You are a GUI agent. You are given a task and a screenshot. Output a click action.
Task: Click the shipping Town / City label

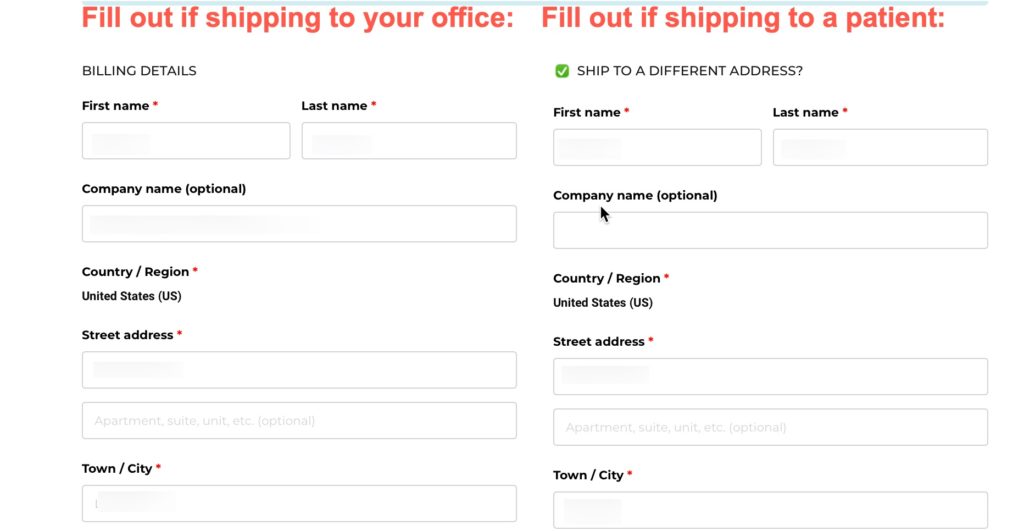click(588, 475)
